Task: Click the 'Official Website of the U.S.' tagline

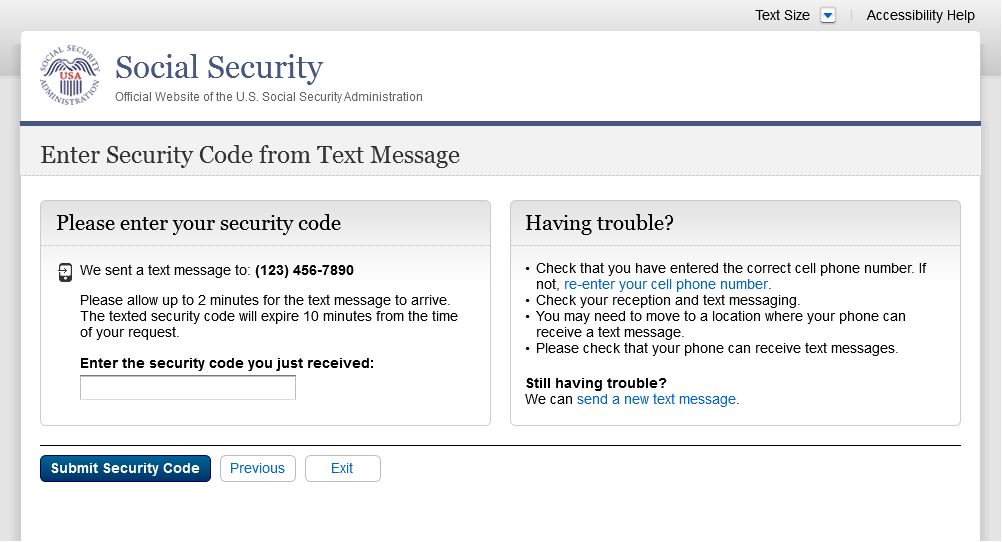Action: click(268, 97)
